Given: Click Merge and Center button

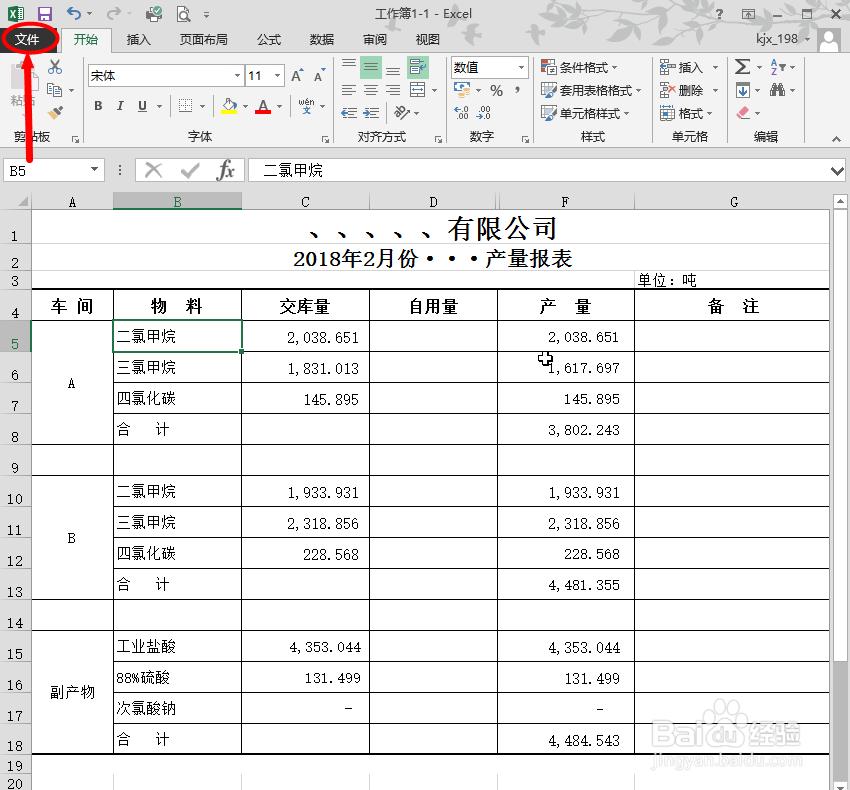Looking at the screenshot, I should [417, 90].
